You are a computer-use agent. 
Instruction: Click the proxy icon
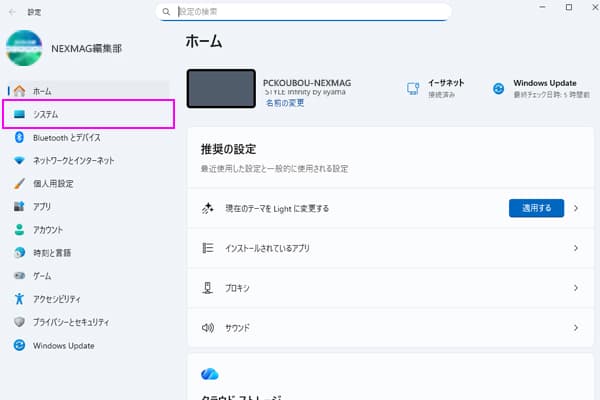point(207,288)
